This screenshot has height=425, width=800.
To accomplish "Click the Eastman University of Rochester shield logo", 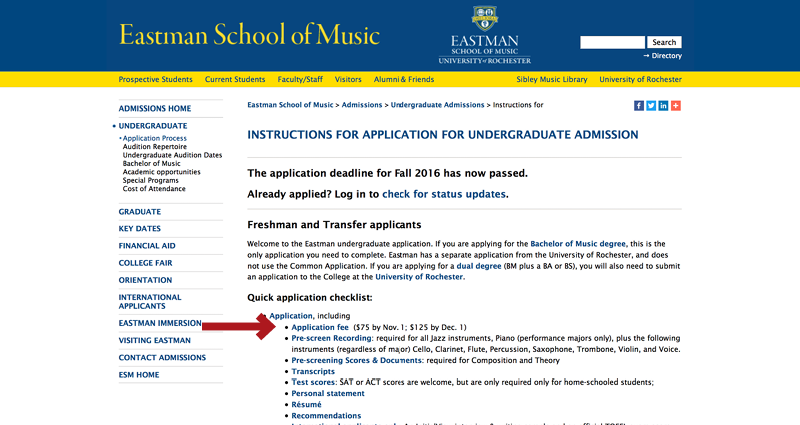I will [x=485, y=35].
